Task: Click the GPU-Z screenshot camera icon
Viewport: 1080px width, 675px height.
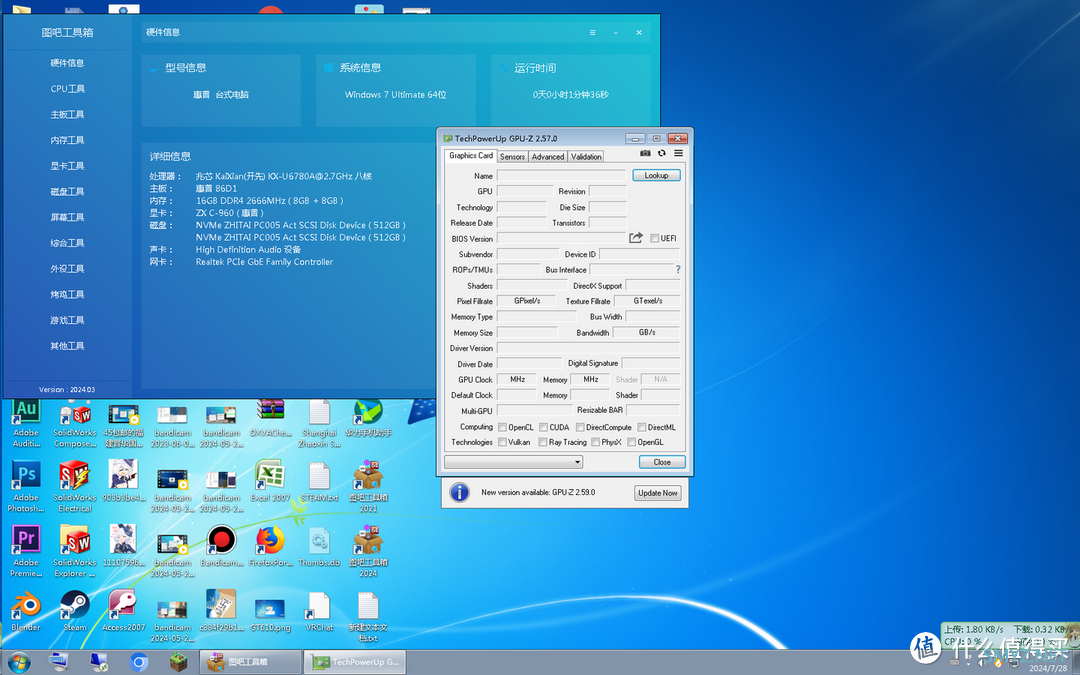Action: [645, 153]
